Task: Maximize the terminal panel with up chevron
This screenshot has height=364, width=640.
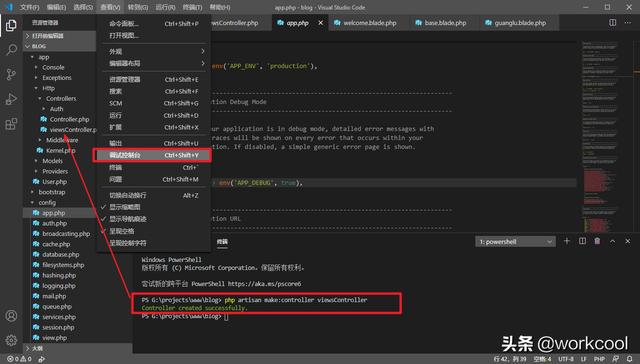Action: click(x=612, y=241)
